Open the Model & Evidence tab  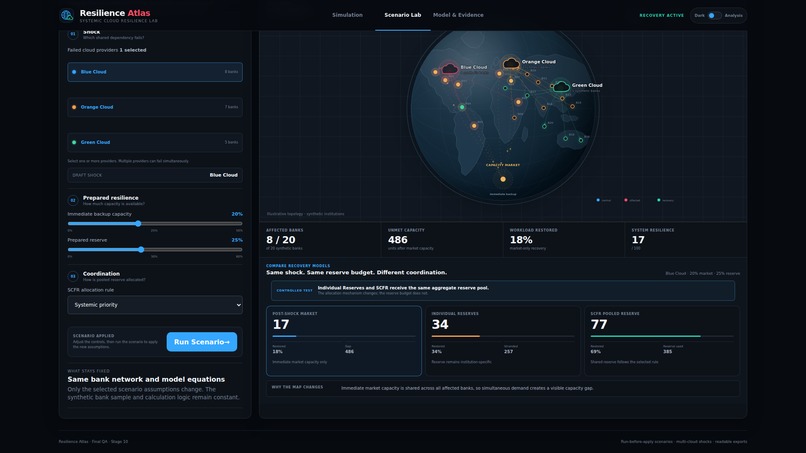tap(458, 15)
